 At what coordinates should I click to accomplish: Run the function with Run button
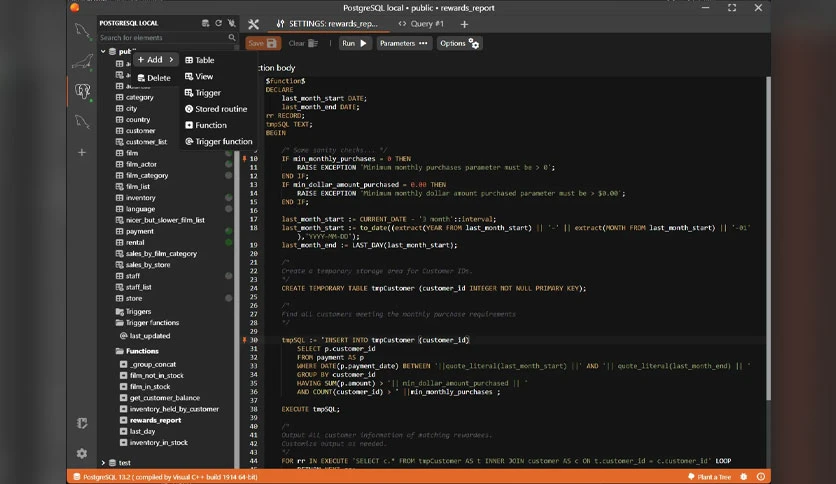[355, 43]
